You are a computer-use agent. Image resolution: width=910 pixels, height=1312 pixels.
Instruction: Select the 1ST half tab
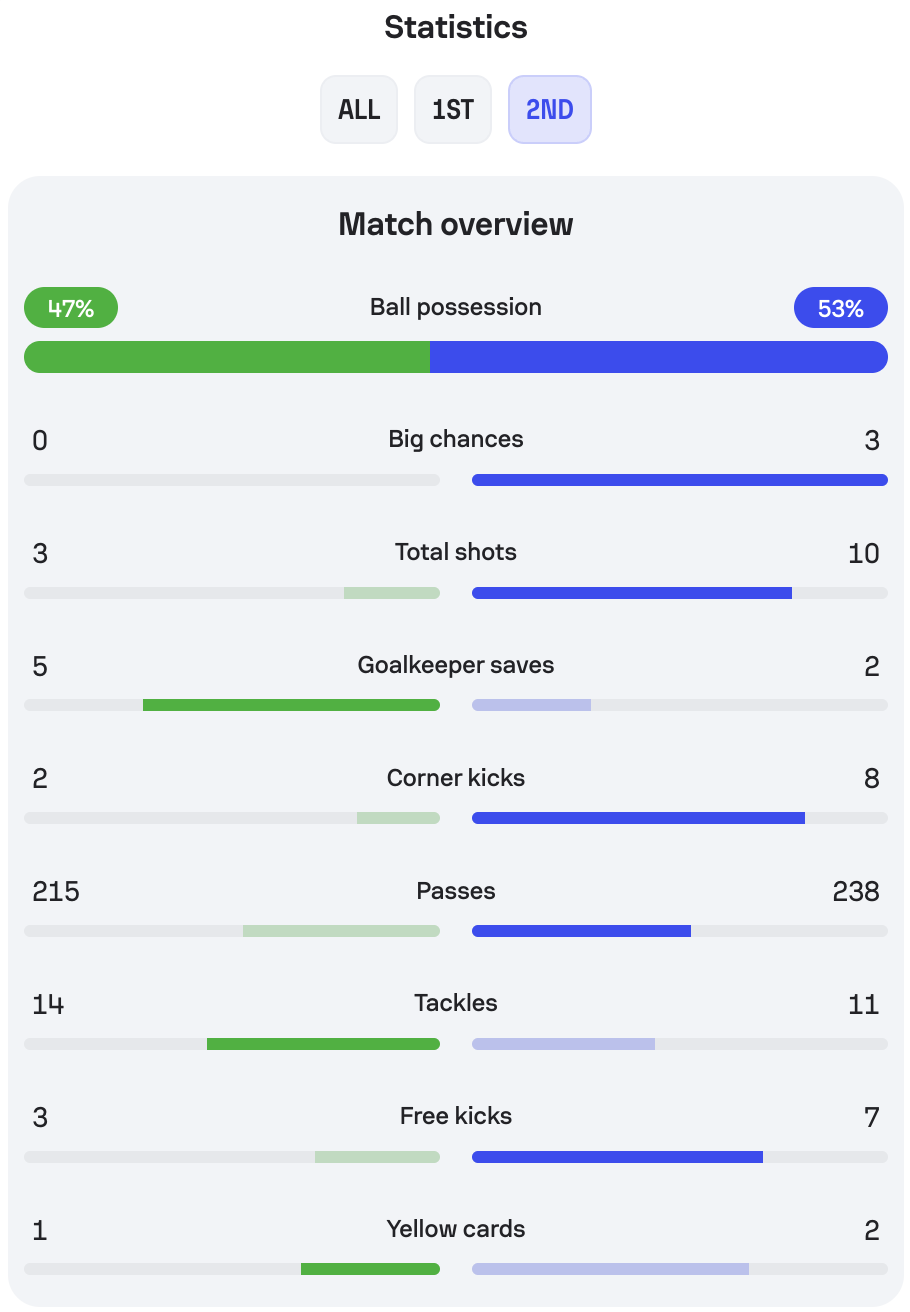(453, 109)
